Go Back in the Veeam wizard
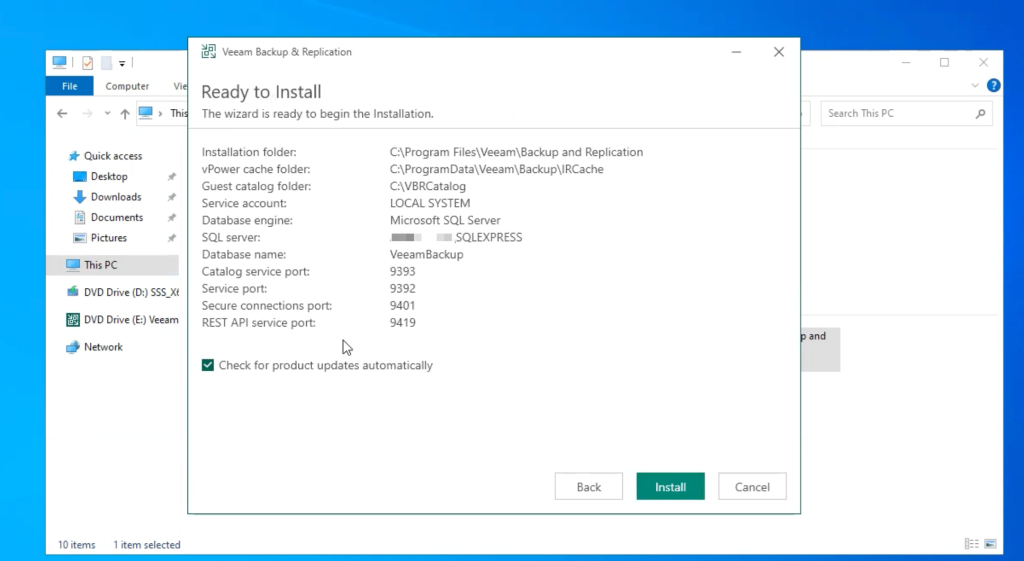The image size is (1024, 561). point(588,487)
